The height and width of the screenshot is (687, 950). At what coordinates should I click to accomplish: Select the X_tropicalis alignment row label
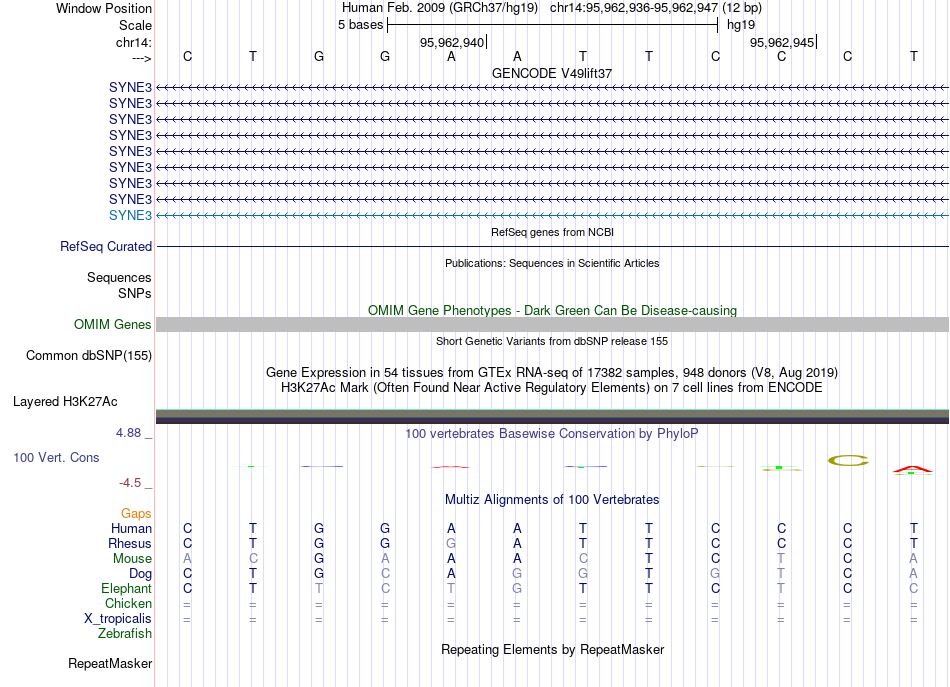coord(118,619)
